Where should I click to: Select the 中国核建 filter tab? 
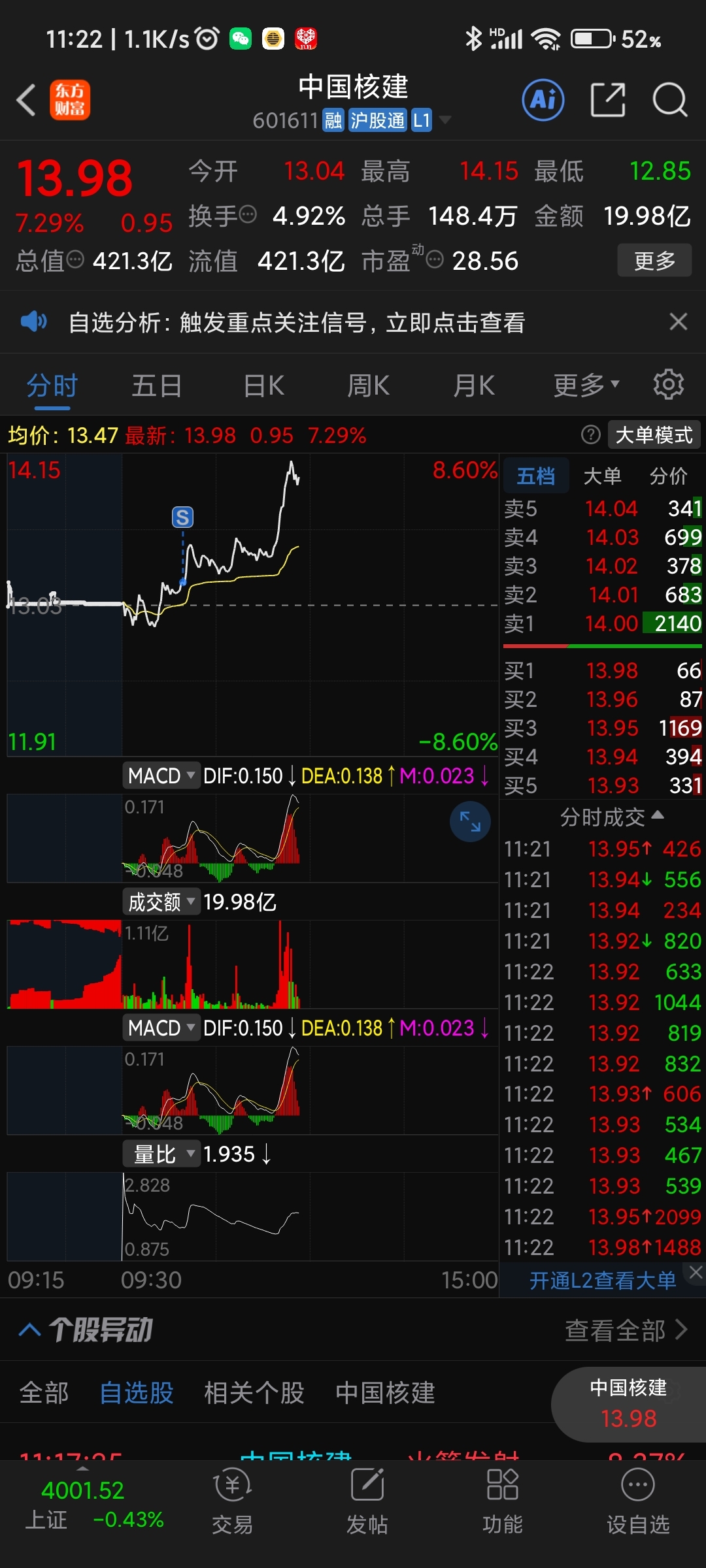pyautogui.click(x=385, y=1392)
